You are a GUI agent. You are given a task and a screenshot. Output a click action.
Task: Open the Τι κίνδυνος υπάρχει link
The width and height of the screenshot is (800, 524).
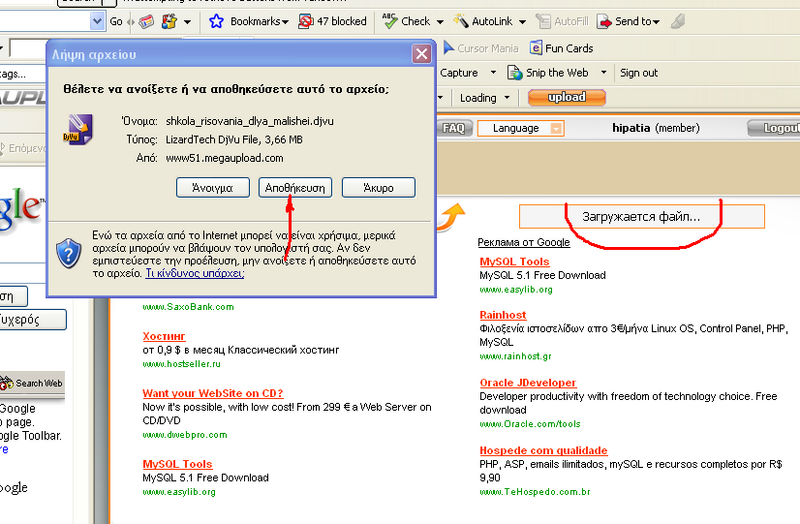point(195,273)
